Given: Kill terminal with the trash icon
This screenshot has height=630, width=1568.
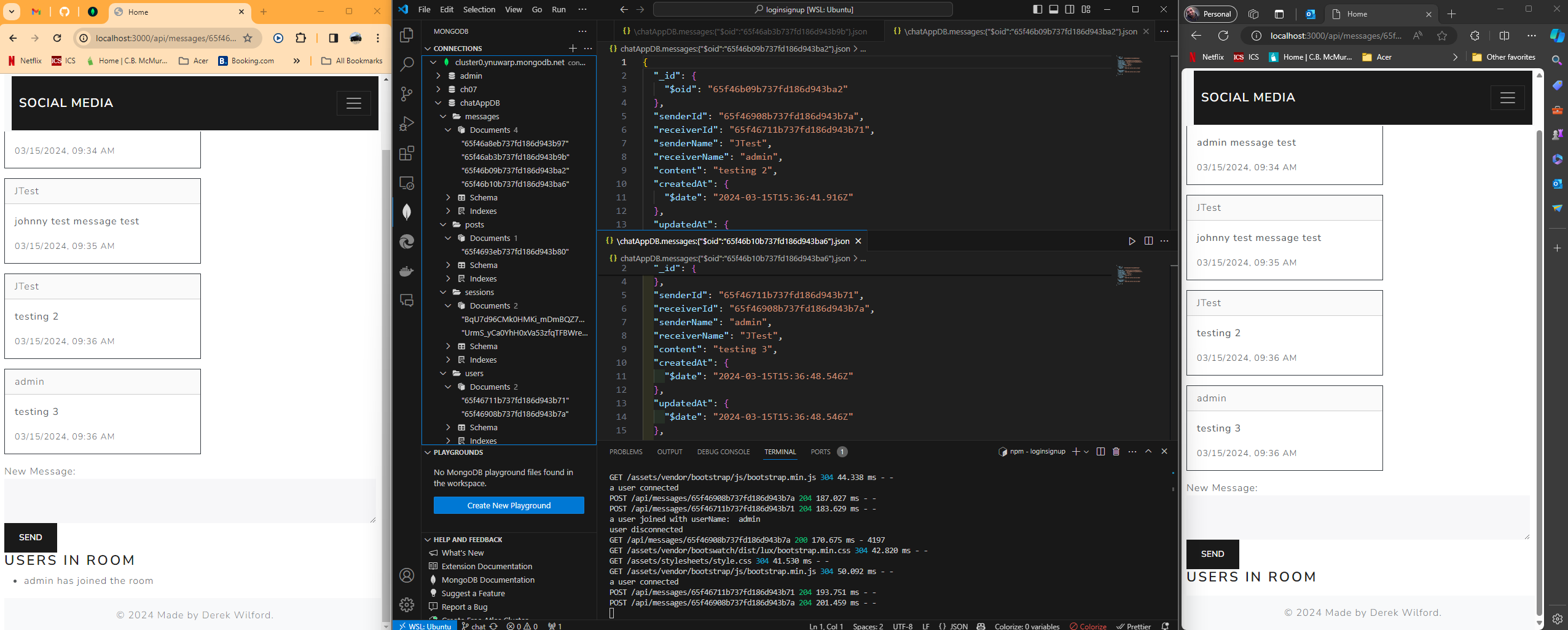Looking at the screenshot, I should pos(1116,451).
